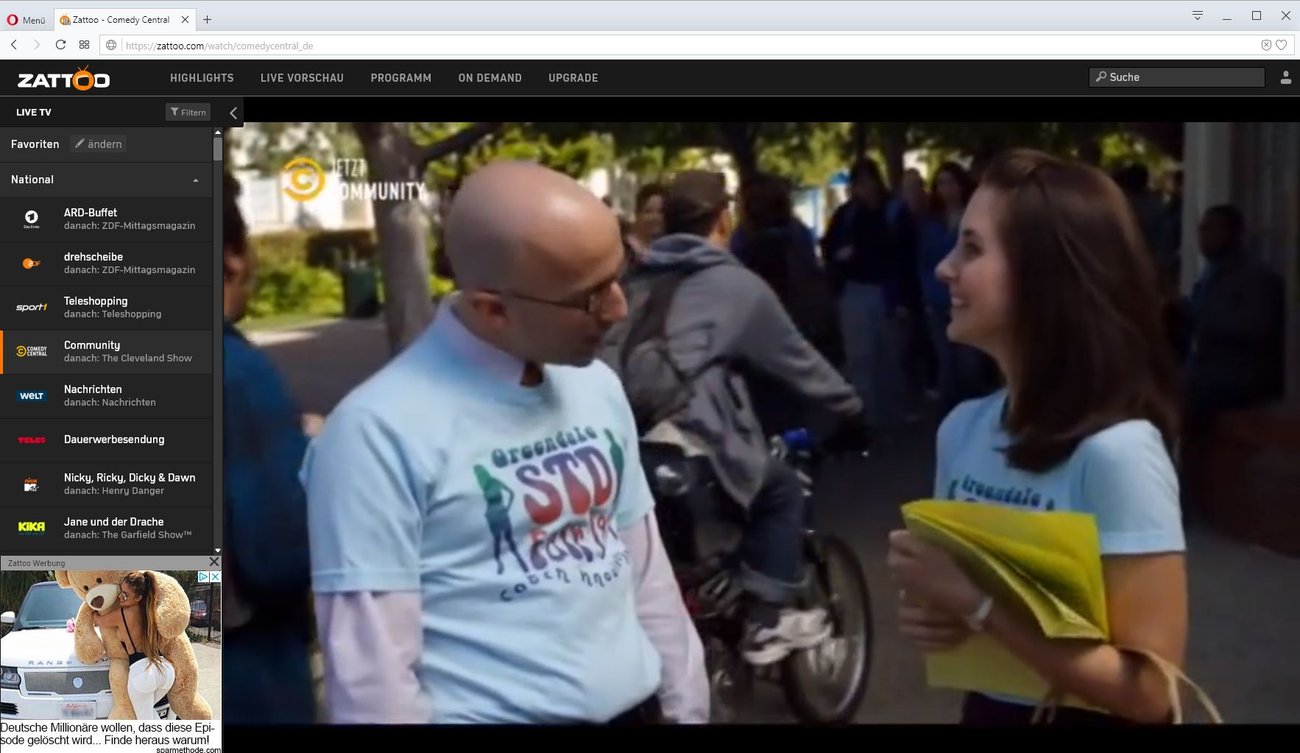This screenshot has height=753, width=1300.
Task: Go to the PROGRAMM section
Action: click(x=400, y=78)
